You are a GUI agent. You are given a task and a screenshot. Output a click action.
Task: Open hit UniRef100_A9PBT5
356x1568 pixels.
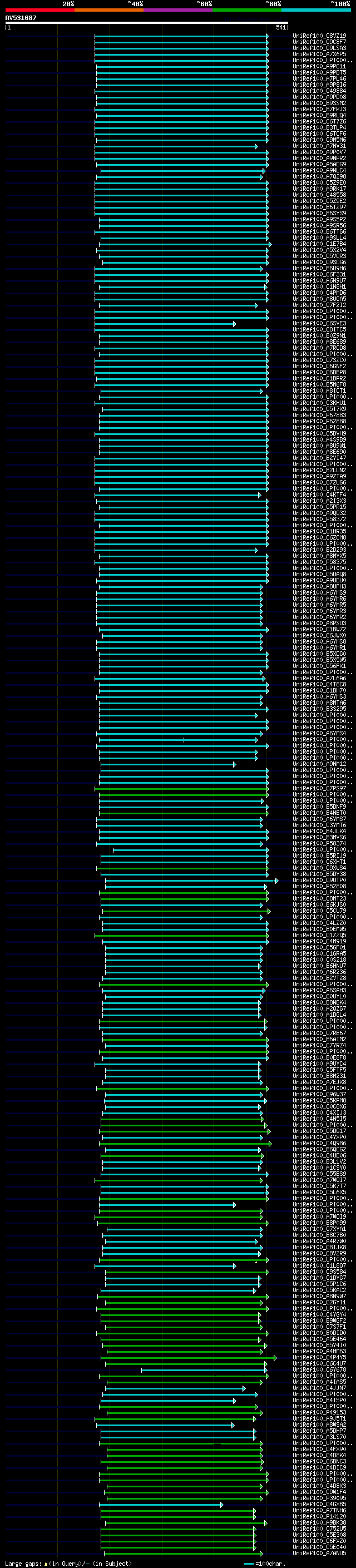pyautogui.click(x=319, y=72)
